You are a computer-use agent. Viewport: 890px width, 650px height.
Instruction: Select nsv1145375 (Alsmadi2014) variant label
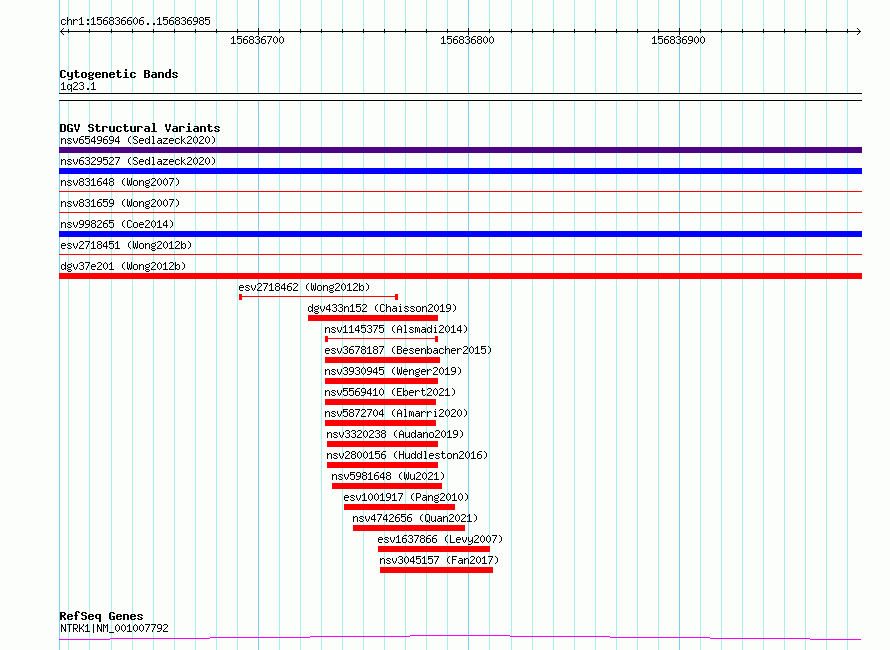(396, 329)
